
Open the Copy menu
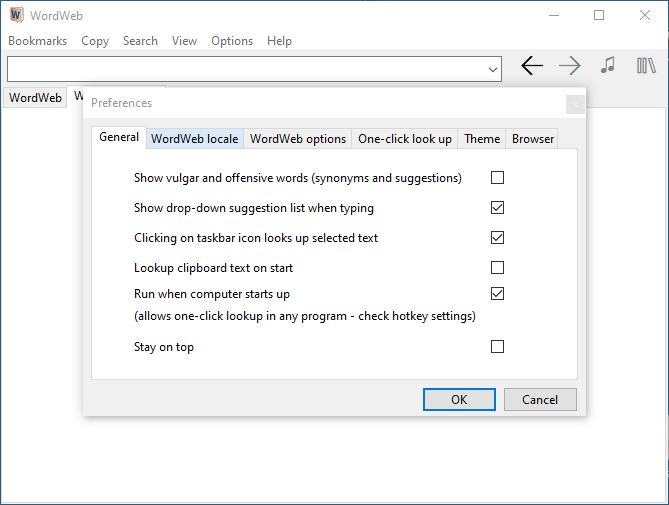tap(95, 41)
